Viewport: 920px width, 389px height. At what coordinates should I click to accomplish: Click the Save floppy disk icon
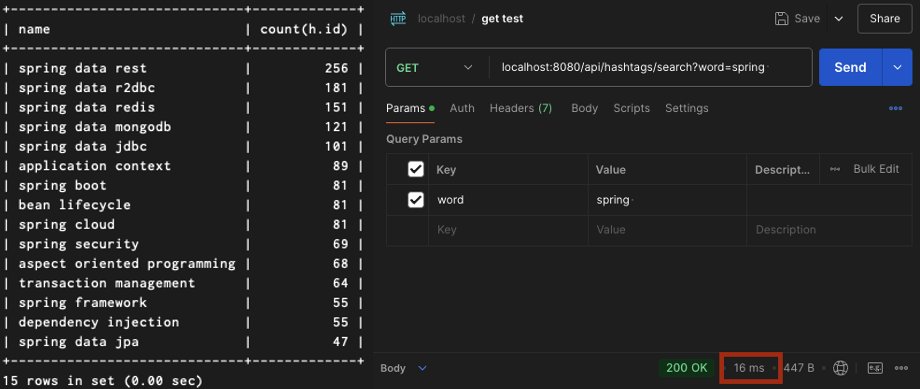(x=782, y=19)
